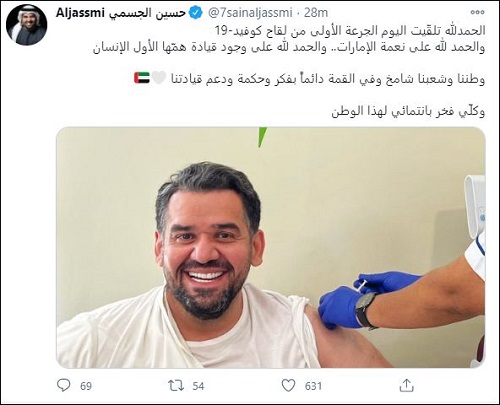Image resolution: width=500 pixels, height=405 pixels.
Task: Click the 54 retweets count
Action: [x=198, y=386]
